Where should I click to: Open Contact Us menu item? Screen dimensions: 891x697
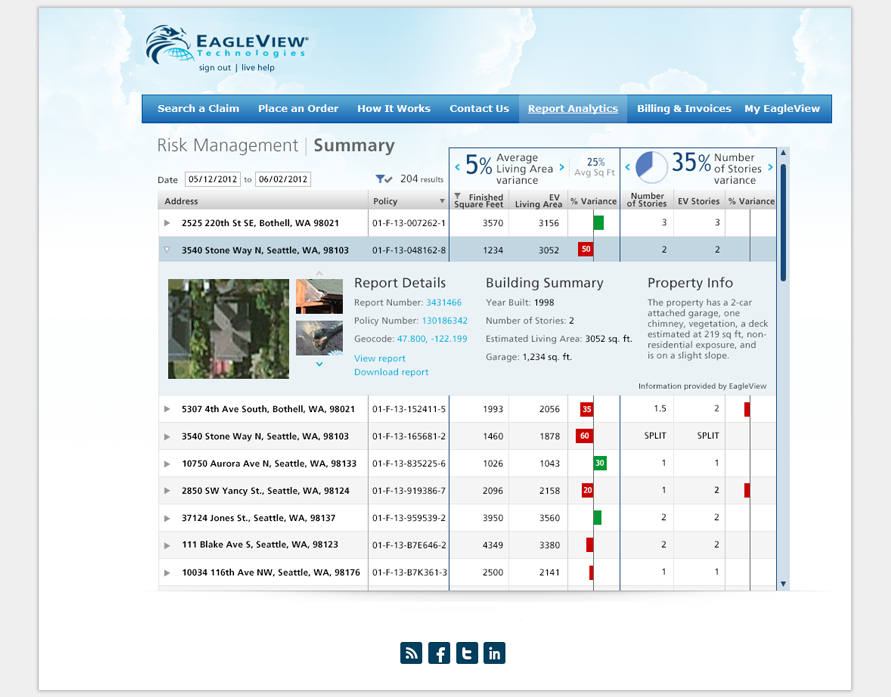click(479, 108)
